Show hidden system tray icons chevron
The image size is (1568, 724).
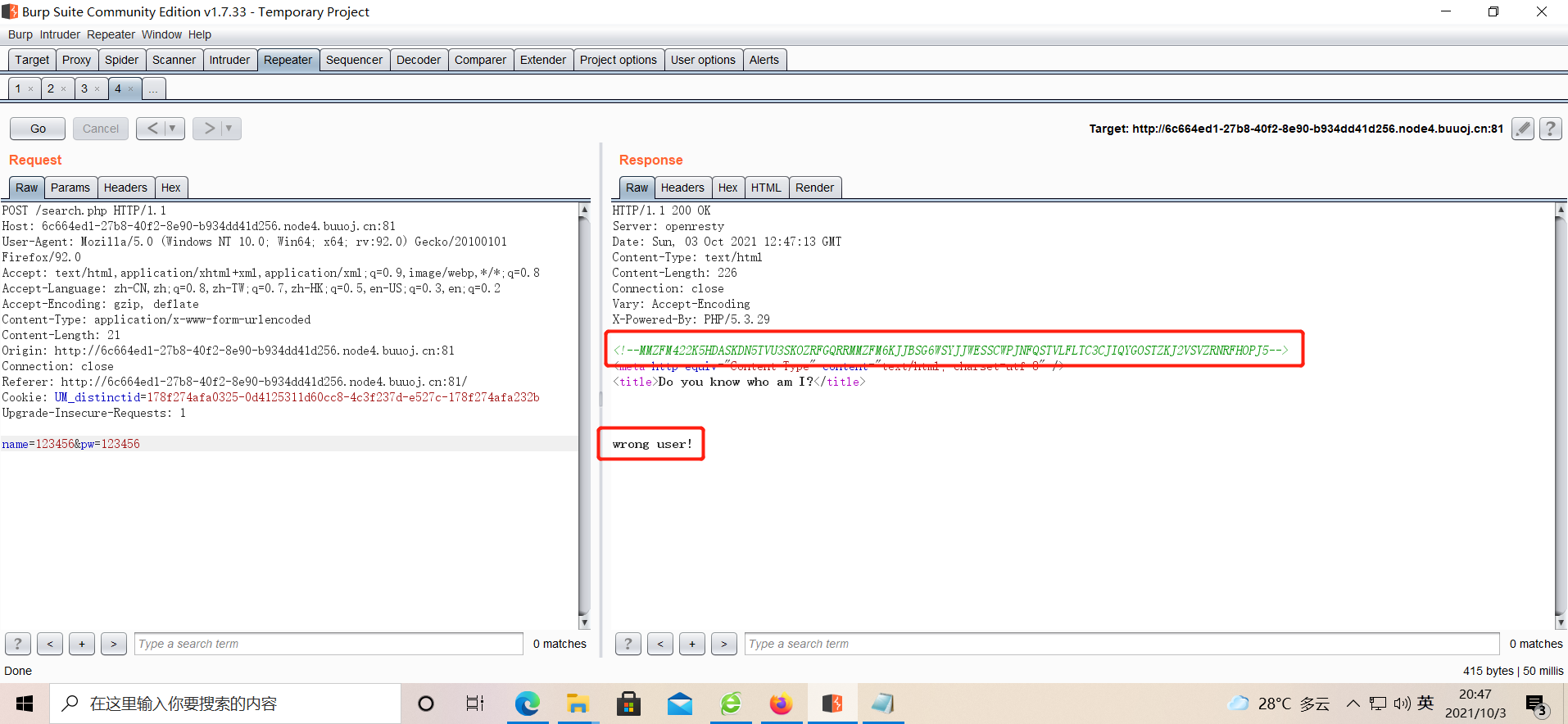pyautogui.click(x=1353, y=704)
